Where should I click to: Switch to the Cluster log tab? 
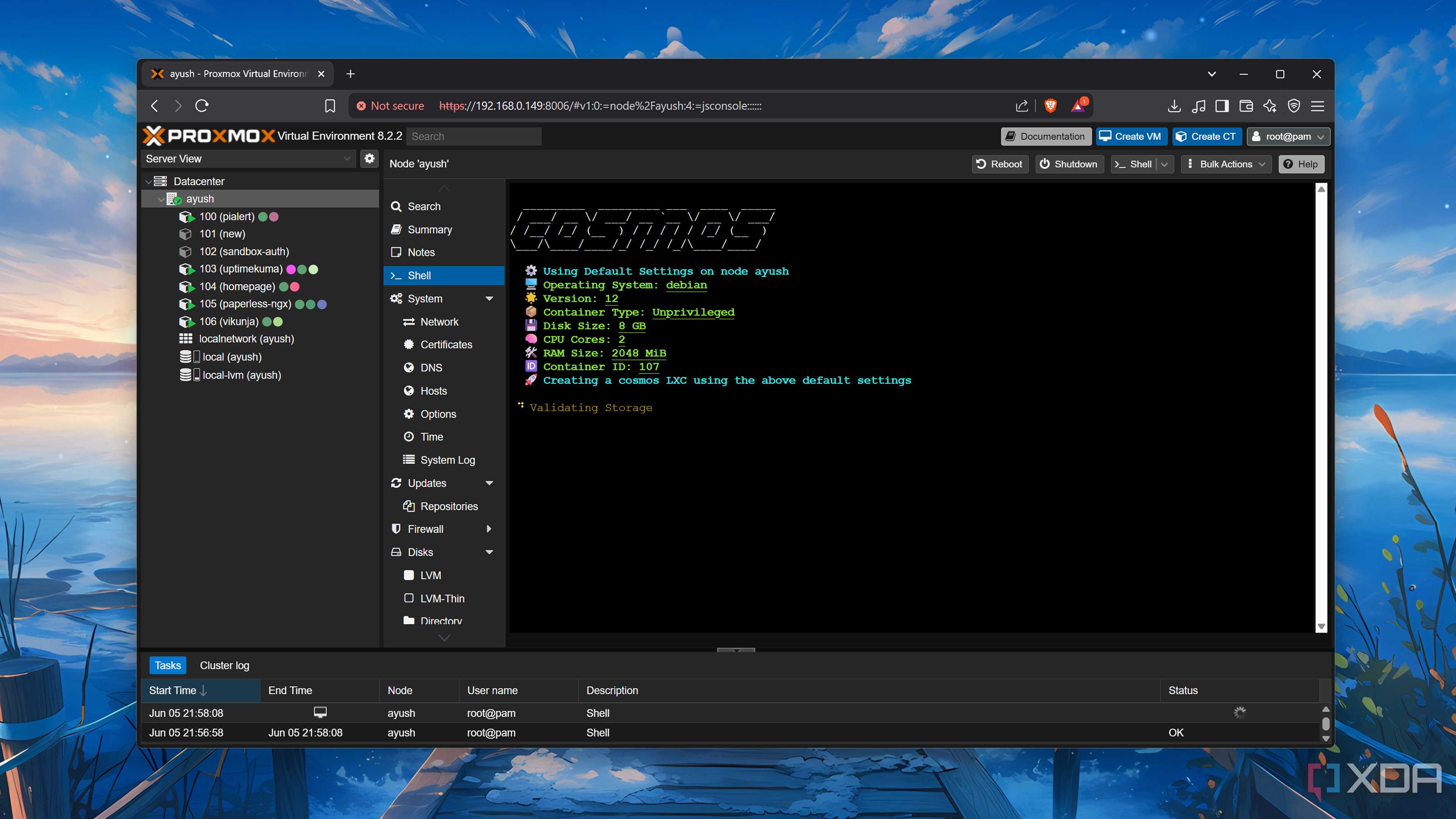click(224, 665)
